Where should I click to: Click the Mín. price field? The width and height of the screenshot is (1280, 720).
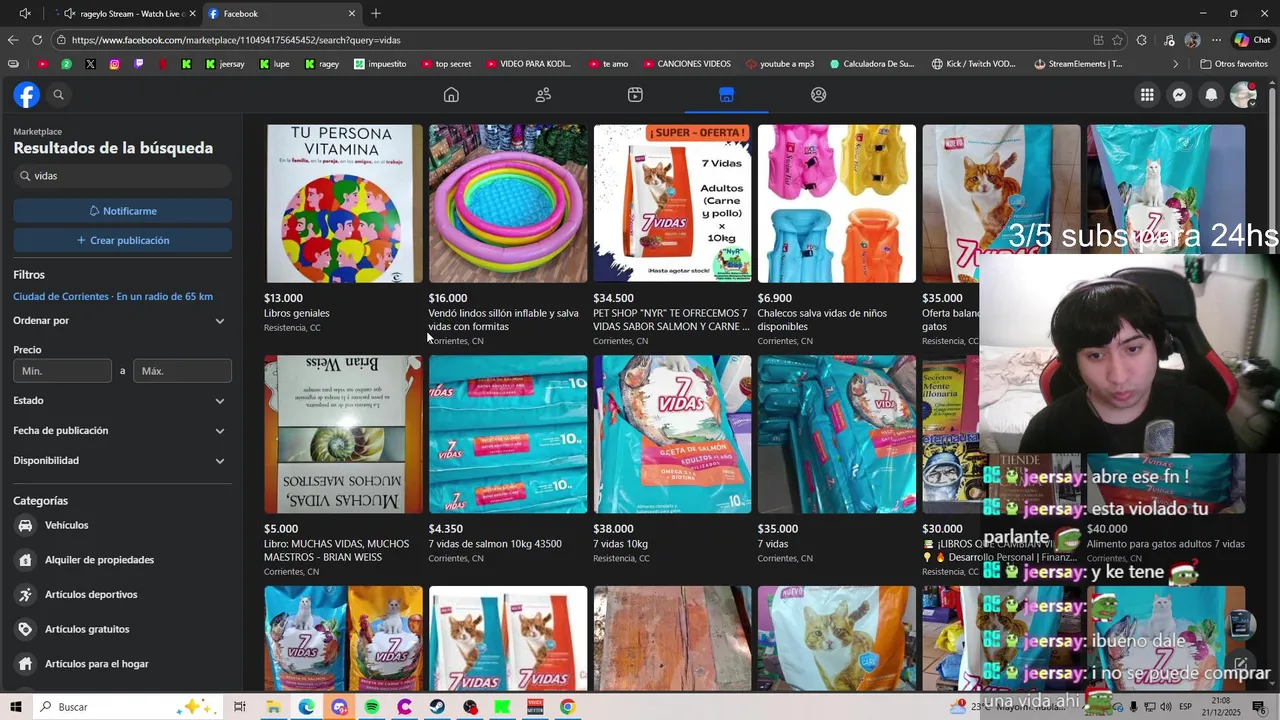62,371
